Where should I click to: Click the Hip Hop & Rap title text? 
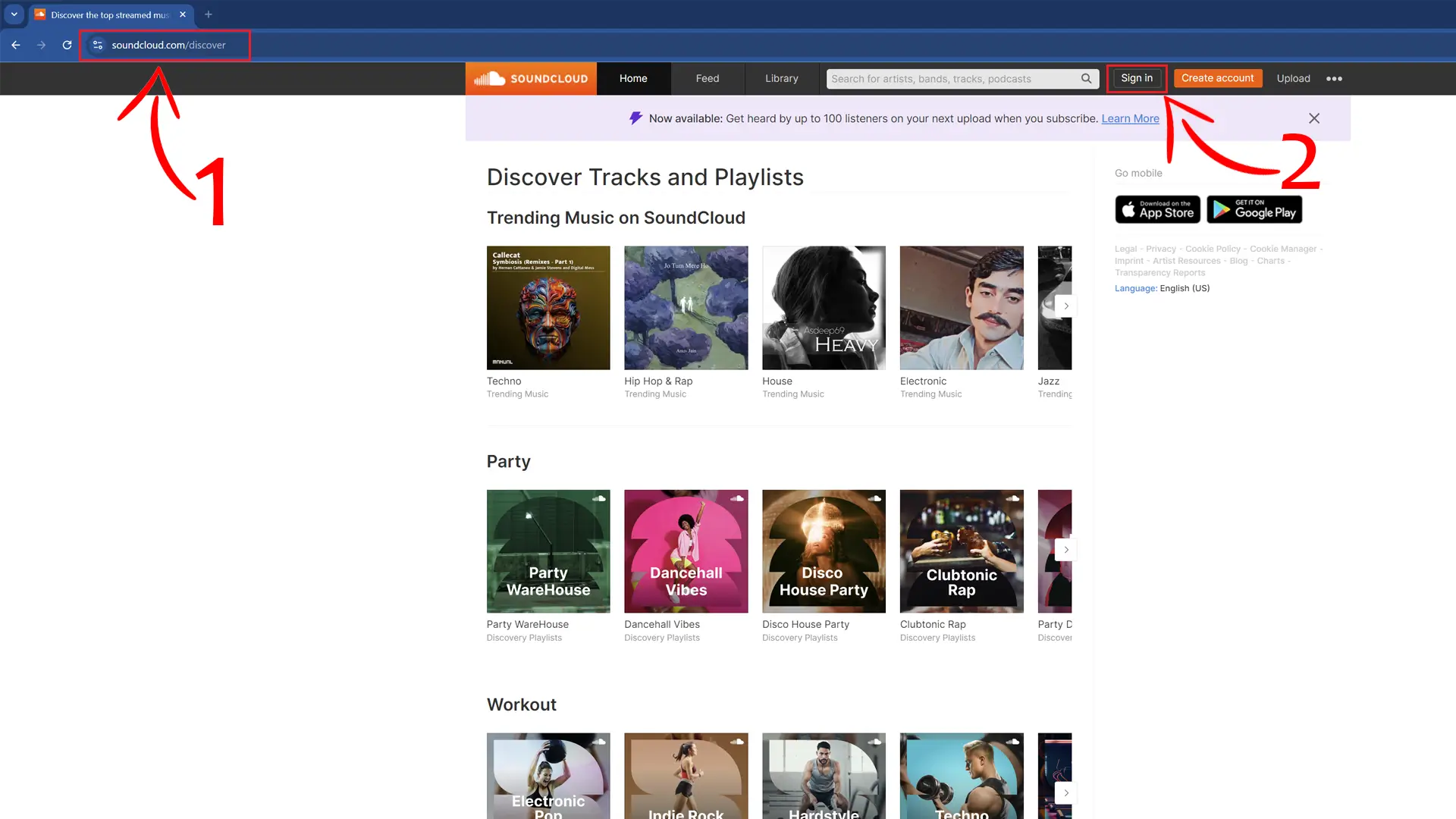[x=658, y=381]
